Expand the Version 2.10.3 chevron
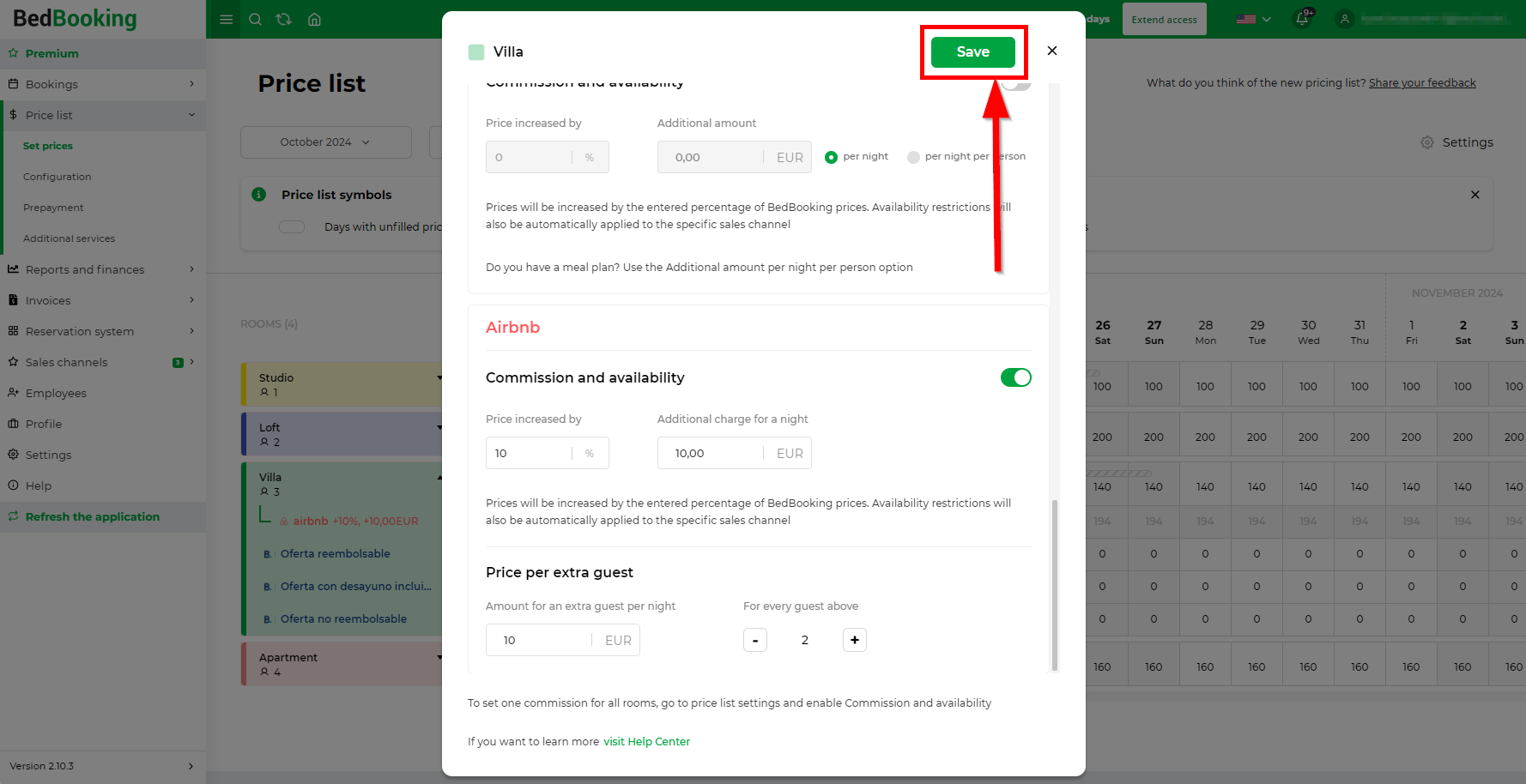The image size is (1526, 784). click(191, 766)
